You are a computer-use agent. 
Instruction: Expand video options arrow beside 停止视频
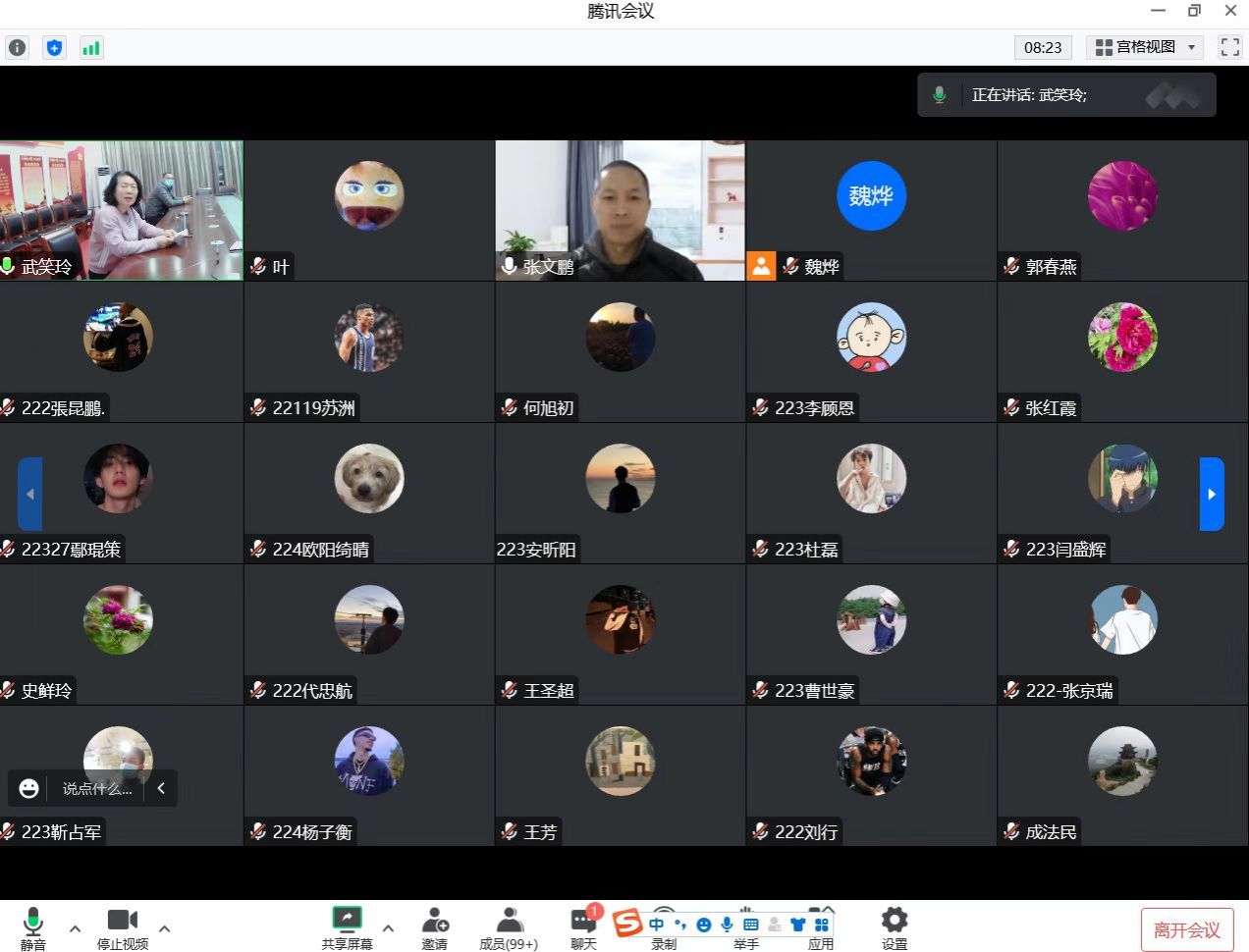164,927
